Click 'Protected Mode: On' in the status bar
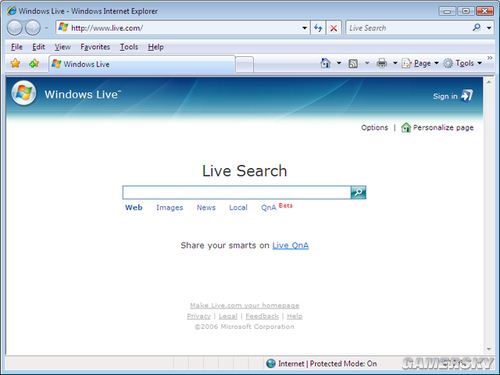This screenshot has width=500, height=375. pos(343,364)
